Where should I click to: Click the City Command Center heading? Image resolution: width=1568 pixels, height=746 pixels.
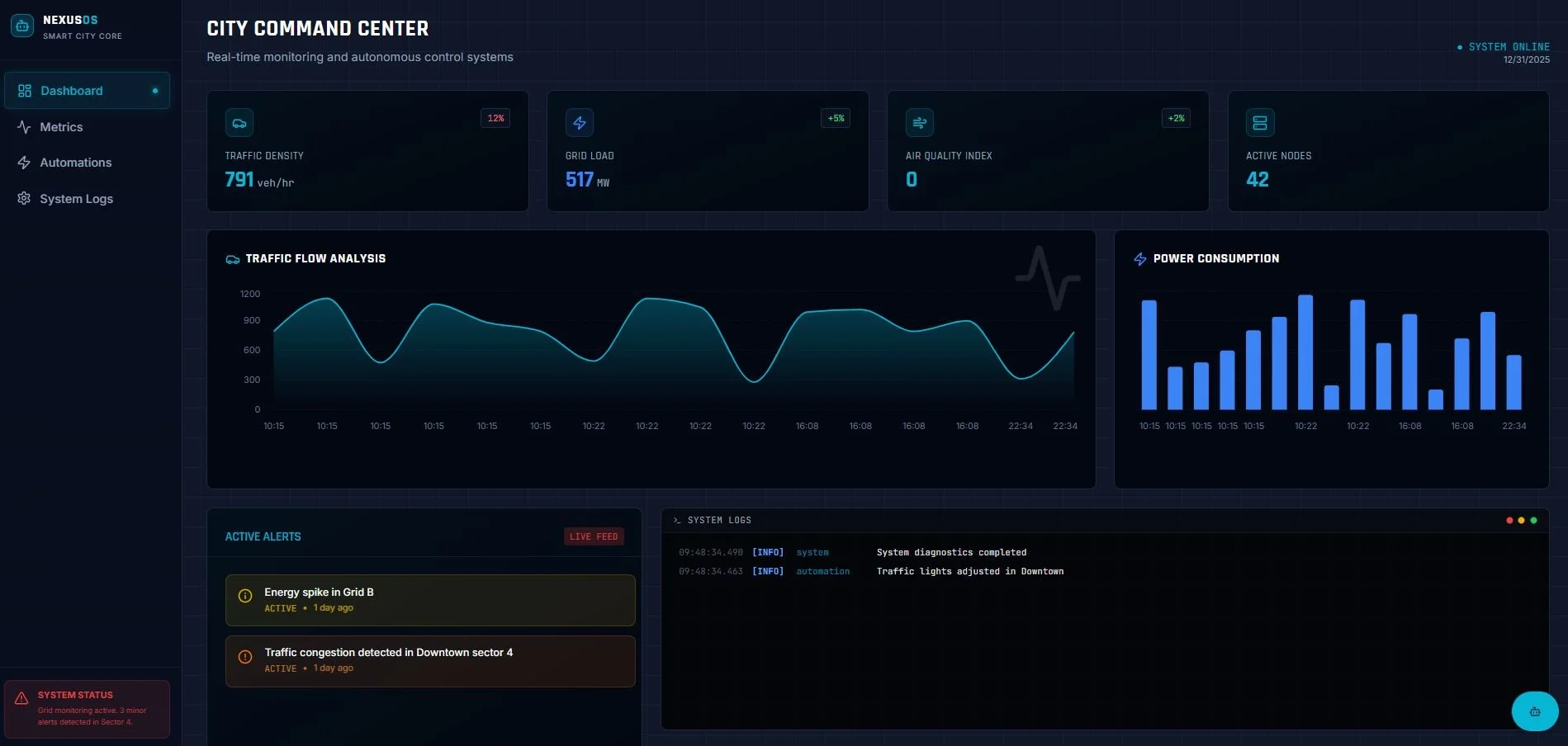[x=318, y=29]
